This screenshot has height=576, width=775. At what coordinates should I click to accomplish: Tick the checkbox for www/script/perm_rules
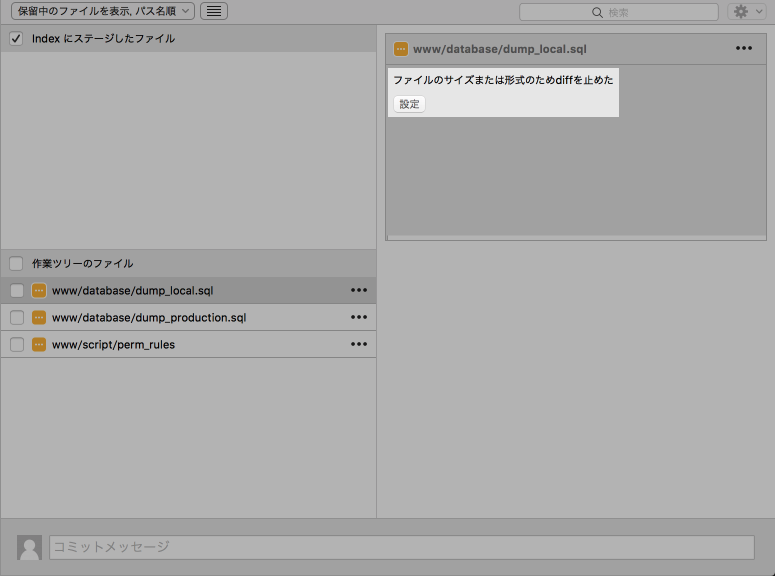(x=16, y=345)
